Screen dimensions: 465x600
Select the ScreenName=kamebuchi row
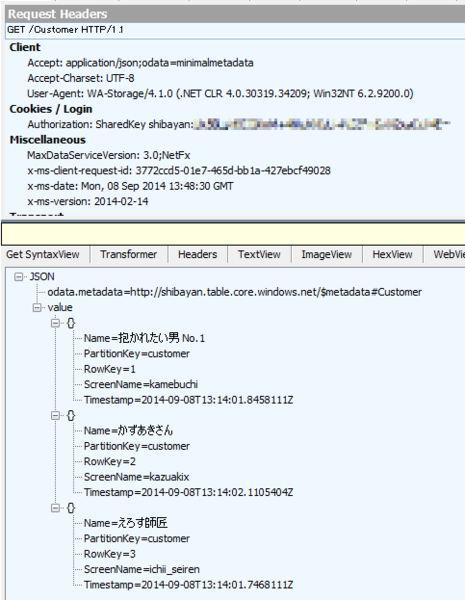141,385
